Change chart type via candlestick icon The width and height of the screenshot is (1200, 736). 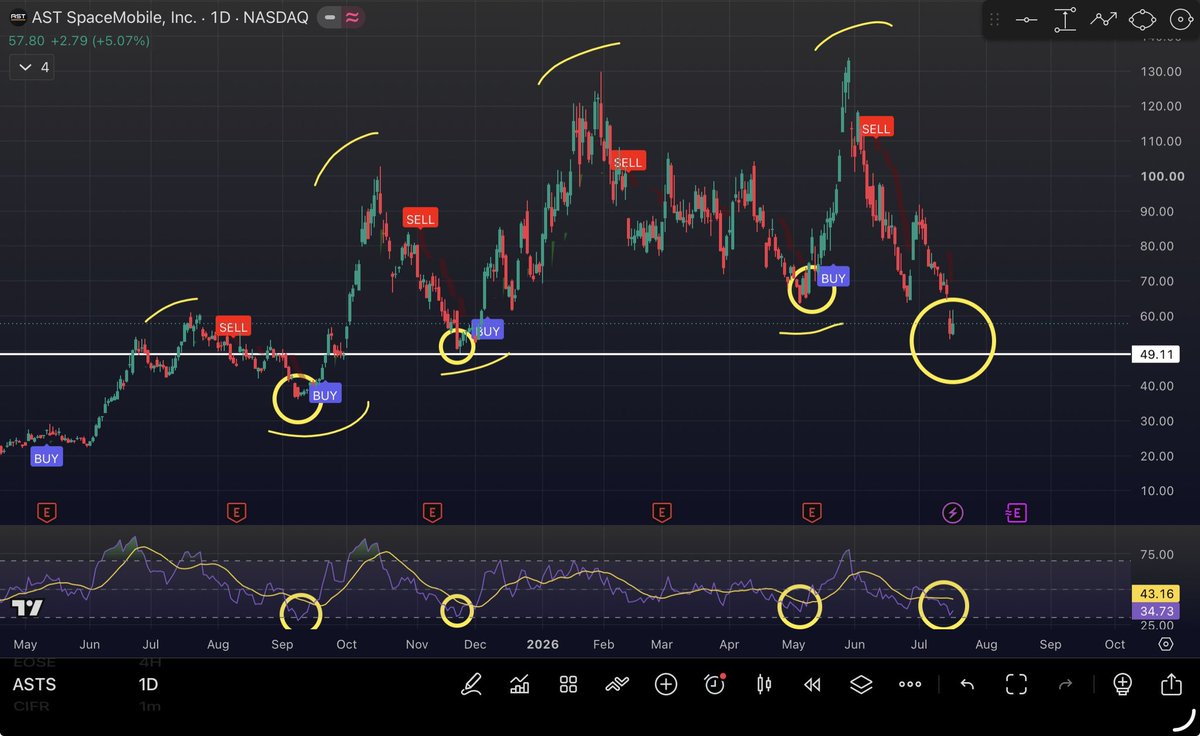click(x=764, y=684)
